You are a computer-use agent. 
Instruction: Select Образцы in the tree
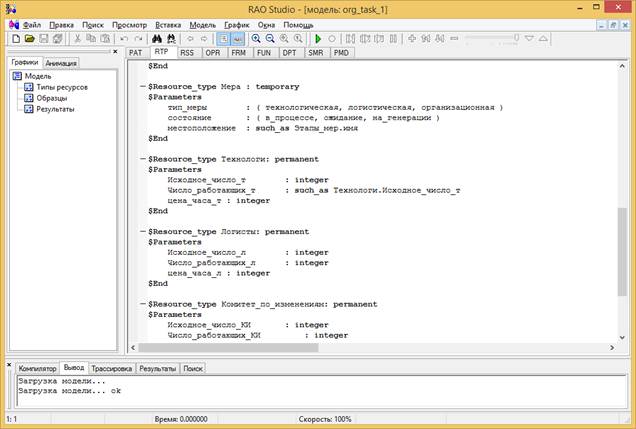pos(52,98)
